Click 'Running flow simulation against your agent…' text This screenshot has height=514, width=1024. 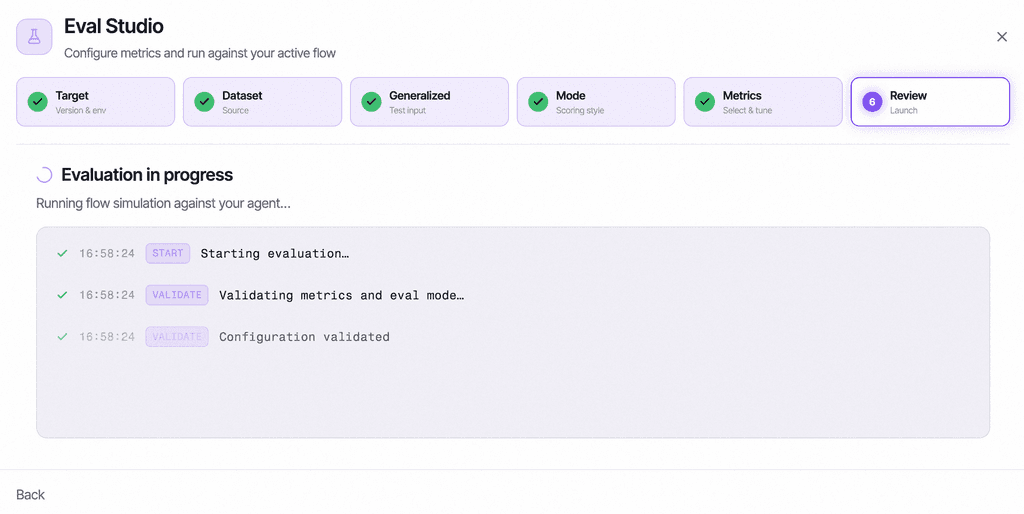click(x=163, y=203)
